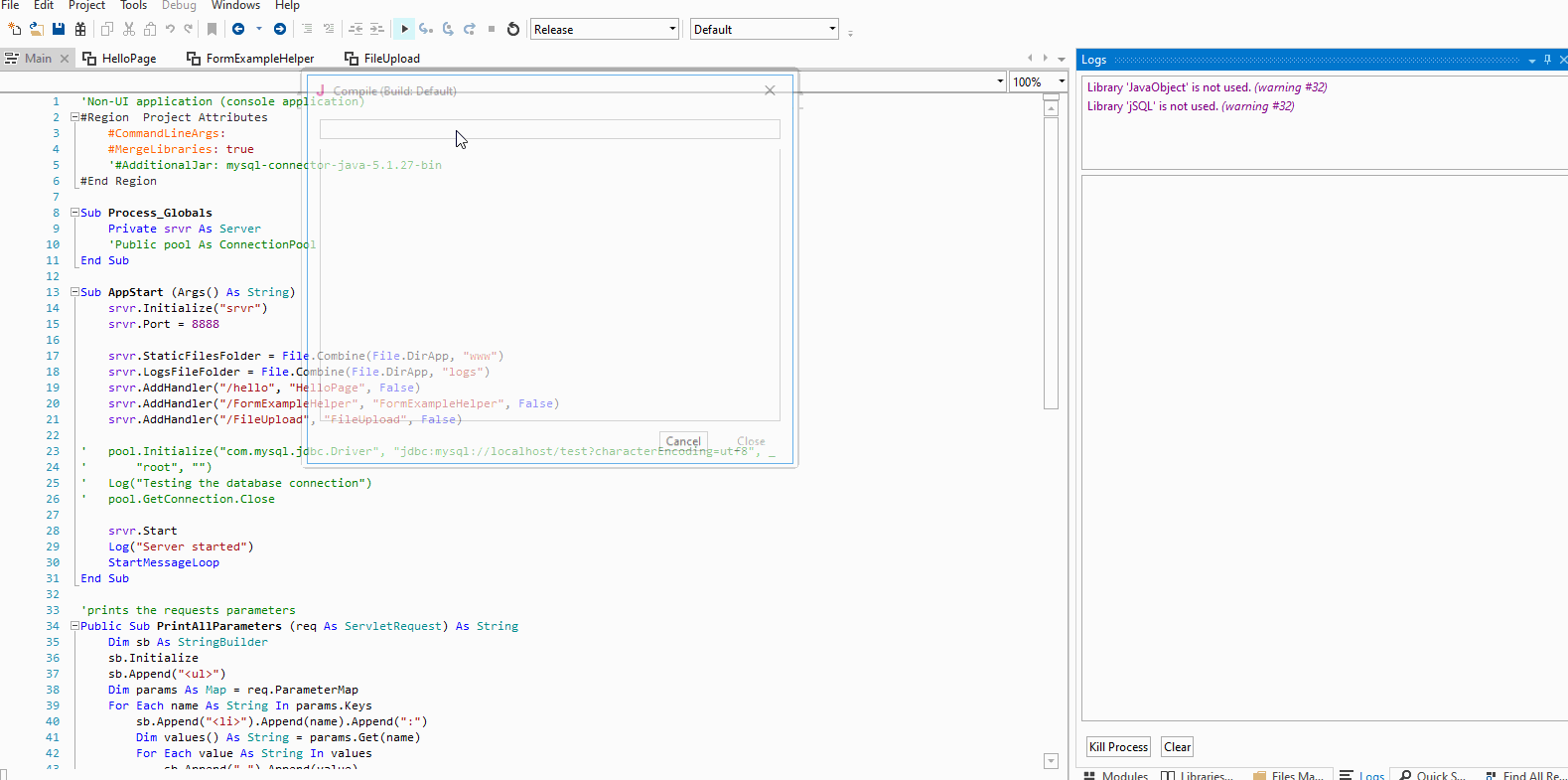Open the 100% zoom level dropdown
Screen dimensions: 1568x780
pos(1062,81)
